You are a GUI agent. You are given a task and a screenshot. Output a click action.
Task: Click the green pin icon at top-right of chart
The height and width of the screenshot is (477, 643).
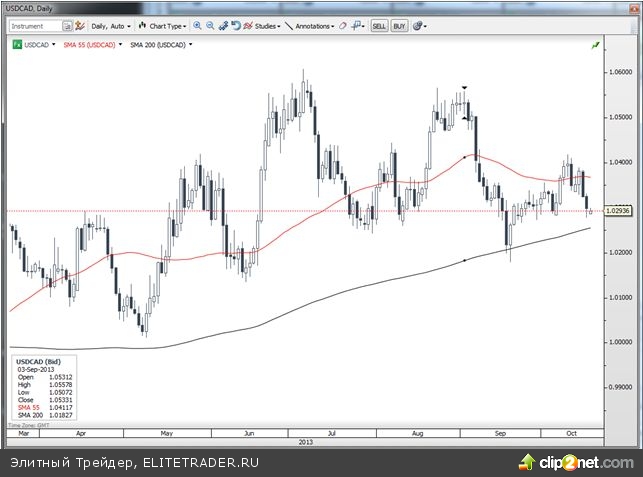point(596,45)
